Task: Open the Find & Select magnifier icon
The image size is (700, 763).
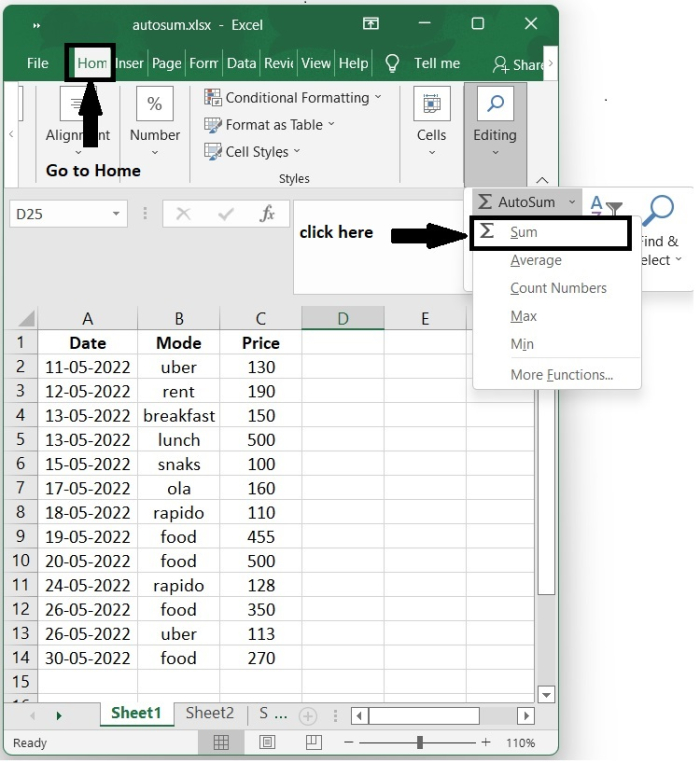Action: tap(657, 211)
